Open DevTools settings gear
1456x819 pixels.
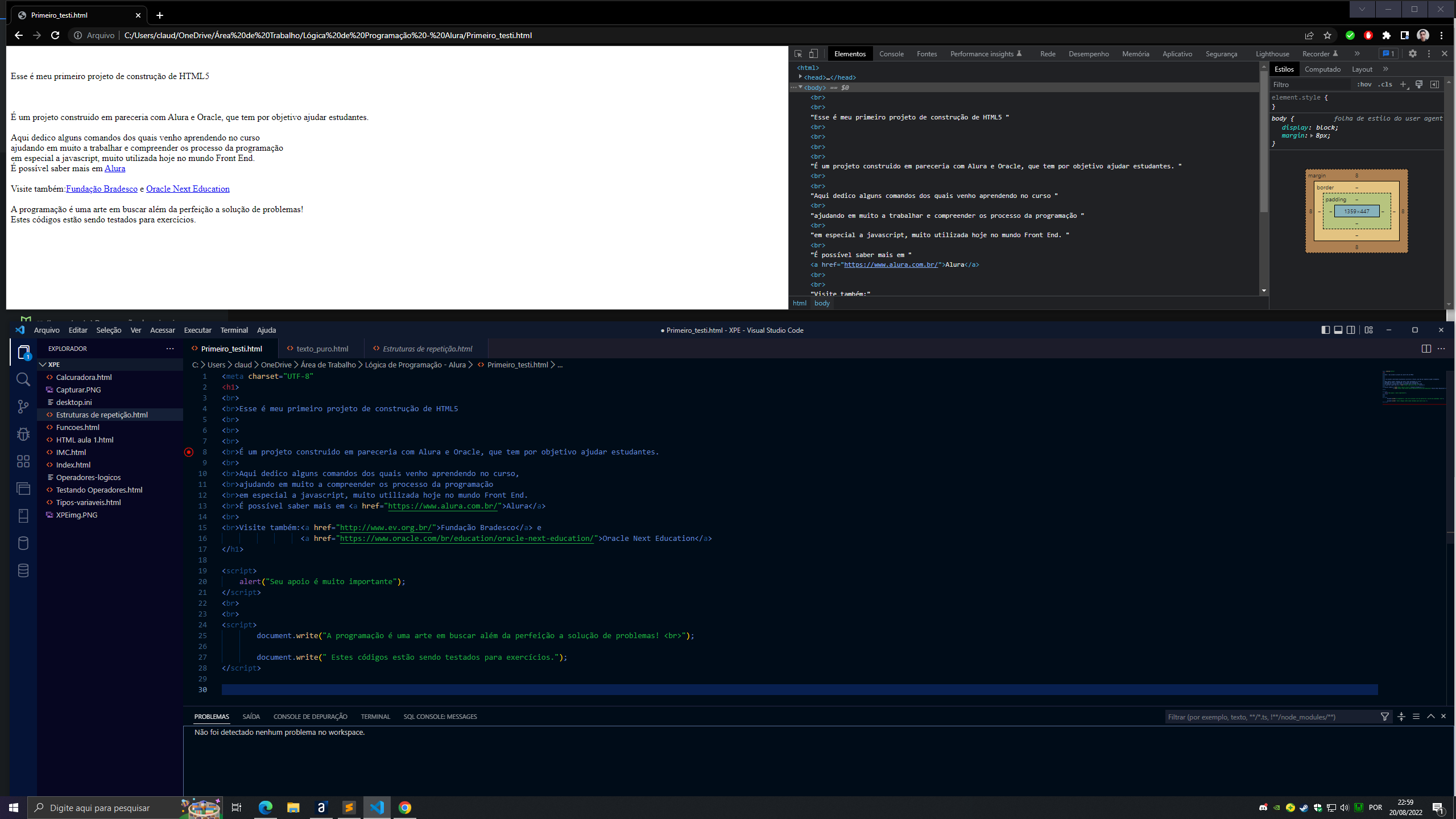click(x=1413, y=53)
